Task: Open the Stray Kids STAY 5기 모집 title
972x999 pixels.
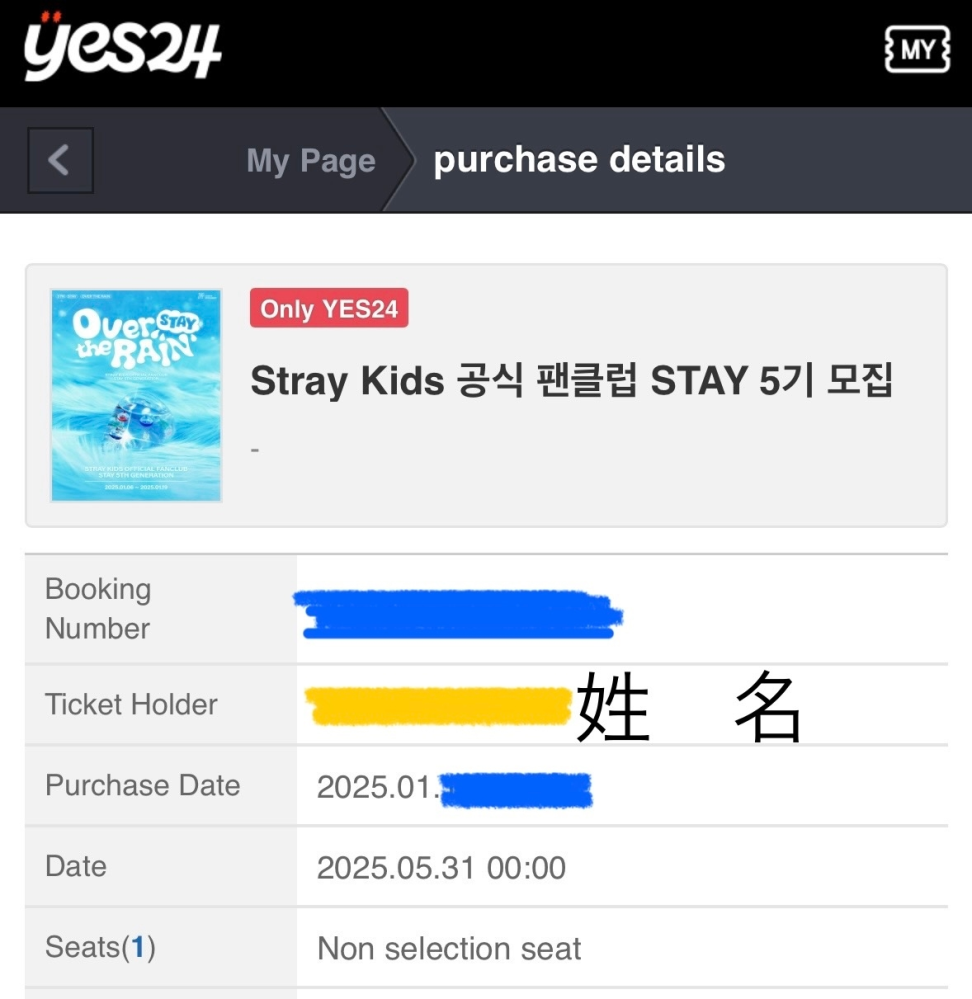Action: coord(571,380)
